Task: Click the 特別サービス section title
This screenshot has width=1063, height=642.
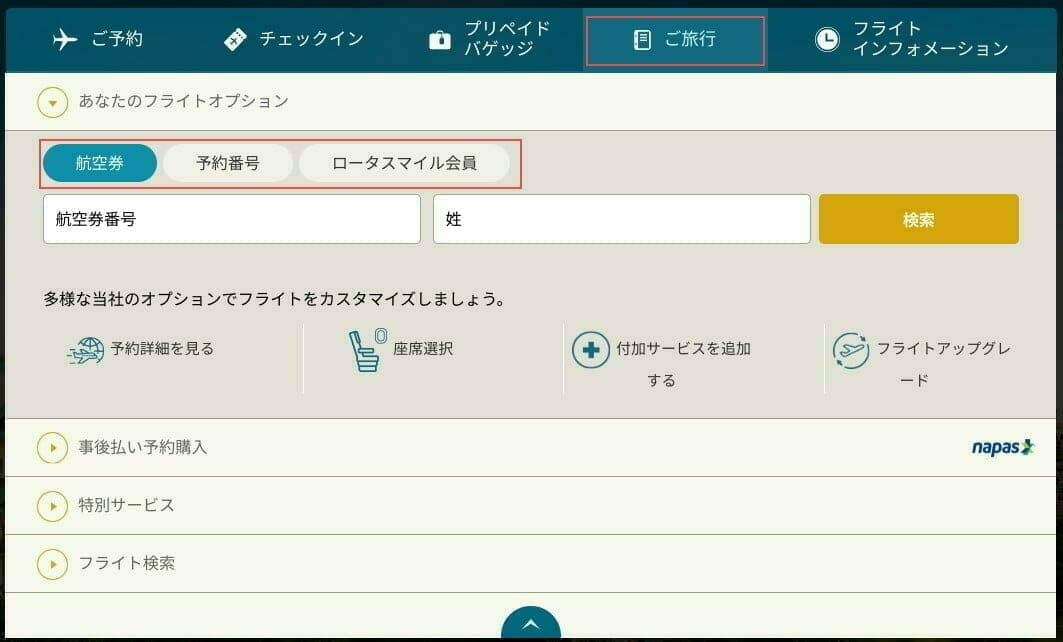Action: (x=126, y=506)
